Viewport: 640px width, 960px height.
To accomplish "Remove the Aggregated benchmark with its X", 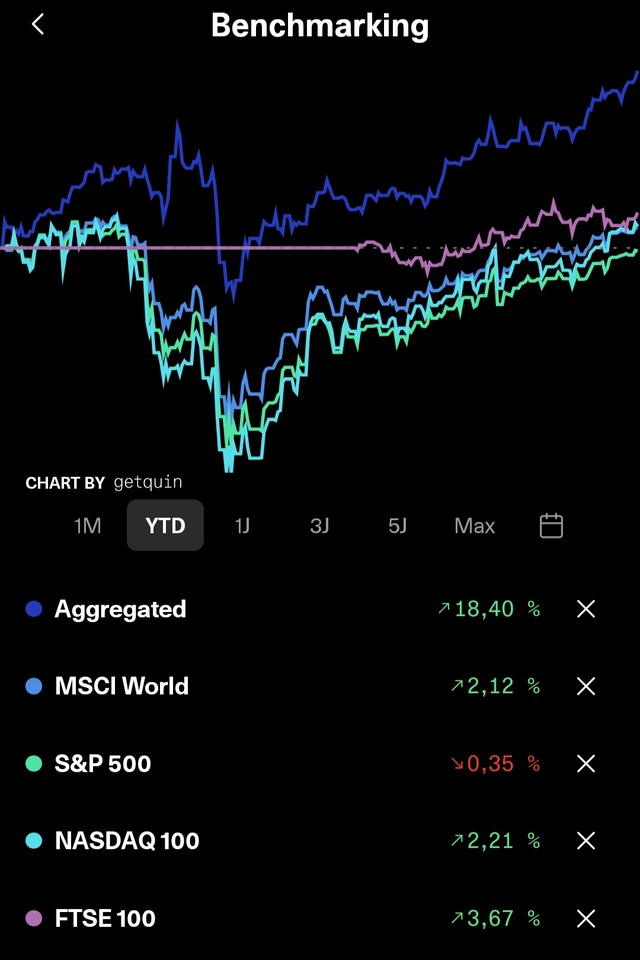I will pyautogui.click(x=586, y=609).
